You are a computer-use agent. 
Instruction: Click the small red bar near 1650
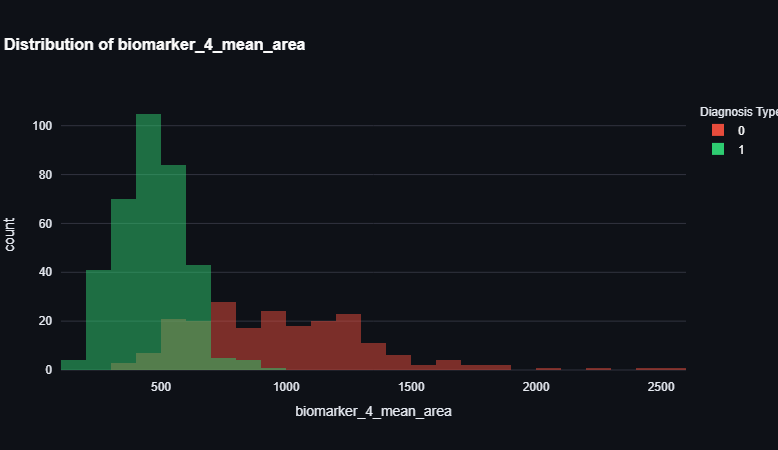click(448, 365)
